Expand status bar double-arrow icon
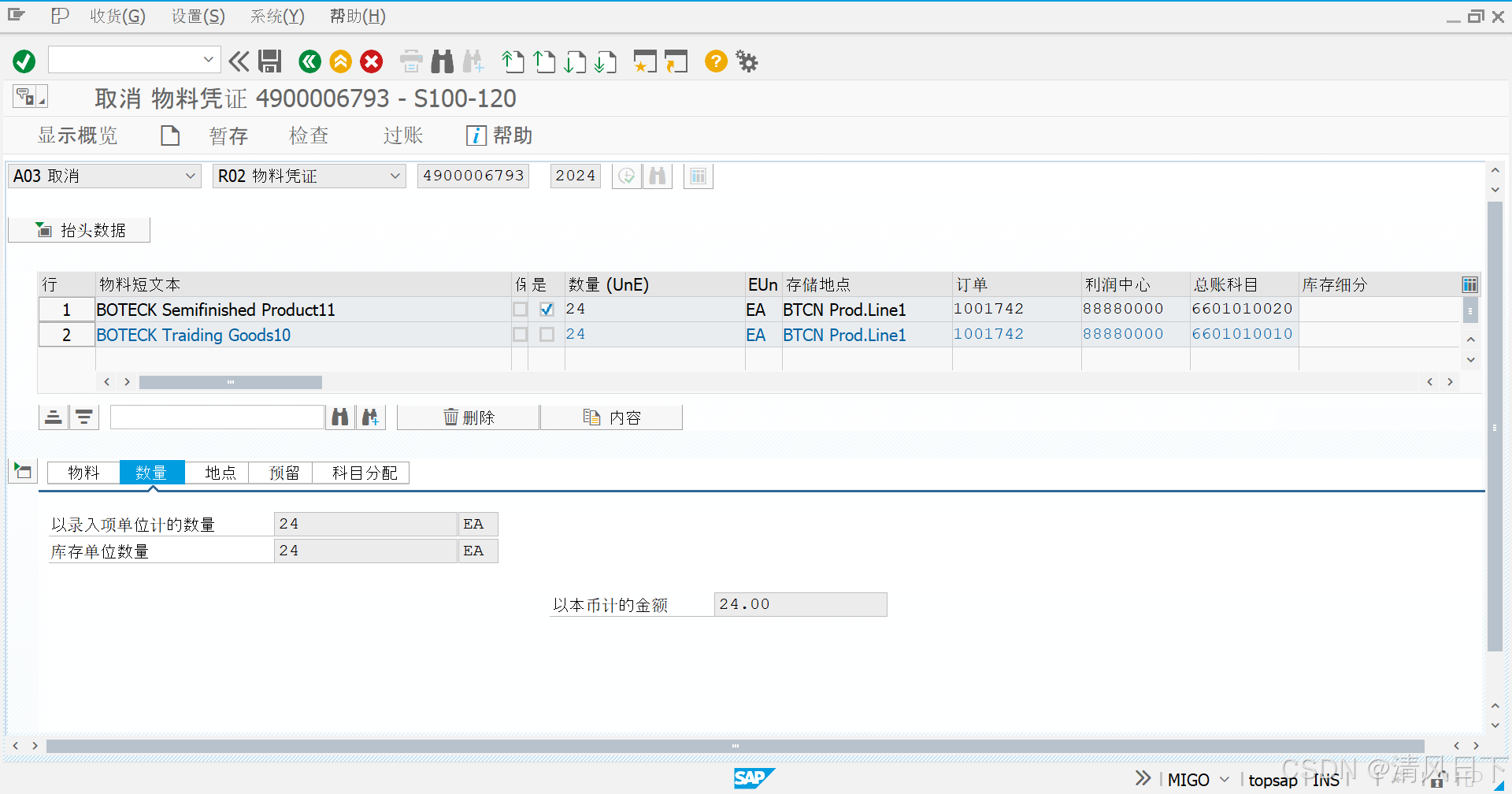1512x794 pixels. (1143, 778)
